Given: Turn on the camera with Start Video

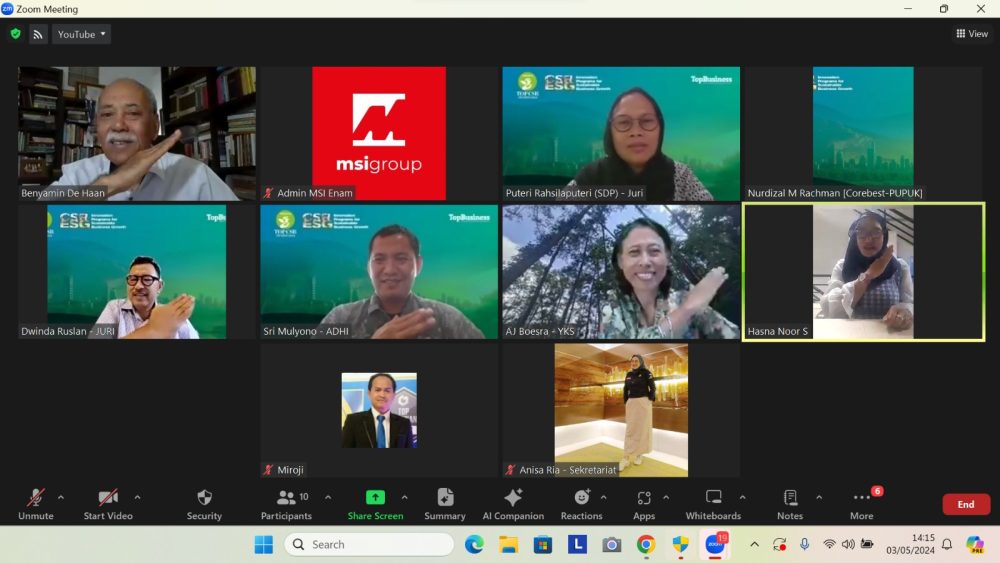Looking at the screenshot, I should point(108,503).
